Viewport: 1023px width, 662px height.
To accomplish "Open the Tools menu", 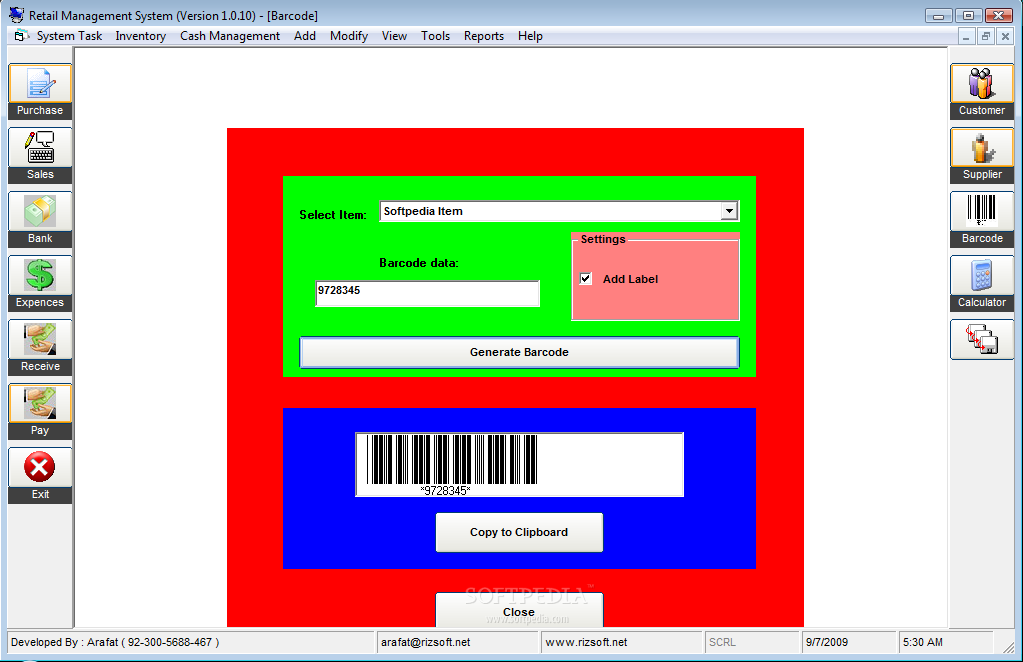I will pyautogui.click(x=435, y=36).
